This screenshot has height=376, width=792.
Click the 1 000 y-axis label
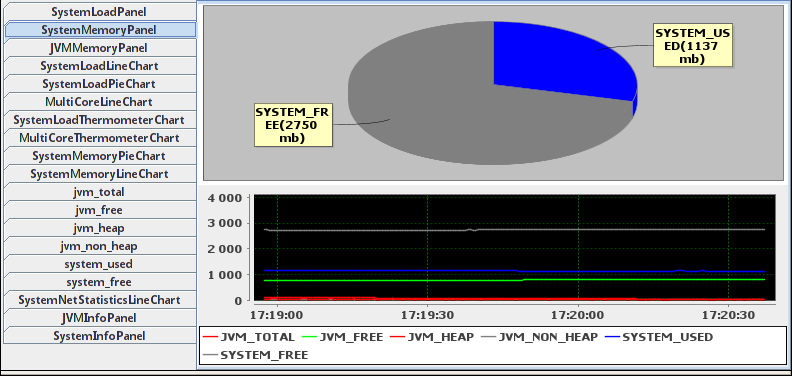click(224, 275)
